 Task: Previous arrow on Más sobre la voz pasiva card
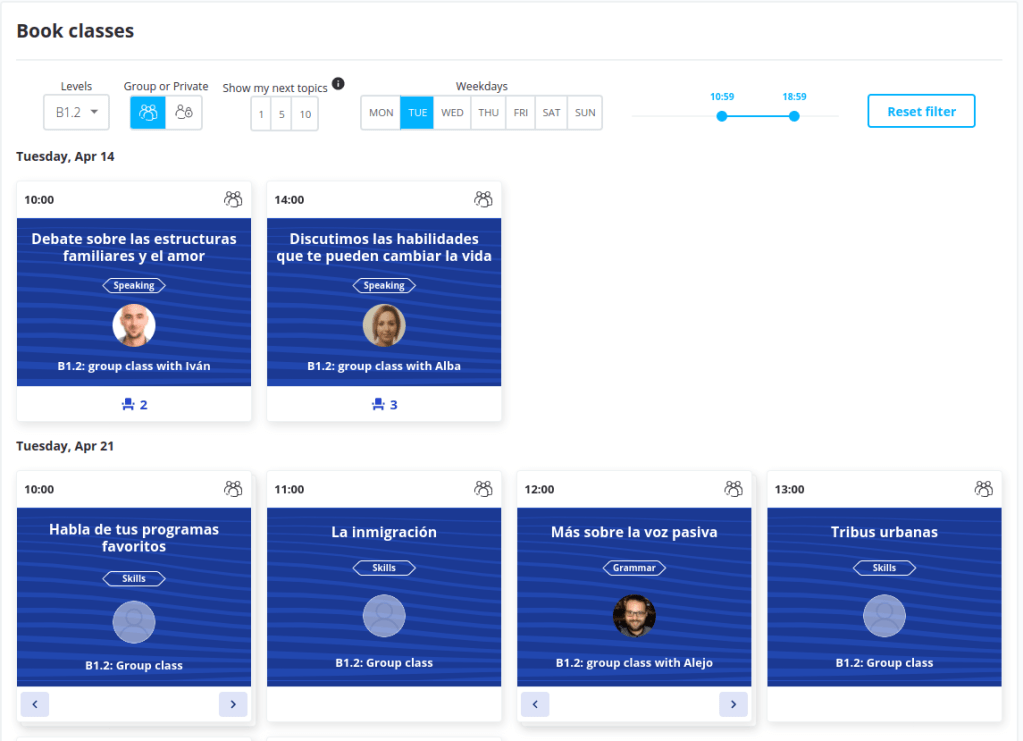click(x=535, y=704)
